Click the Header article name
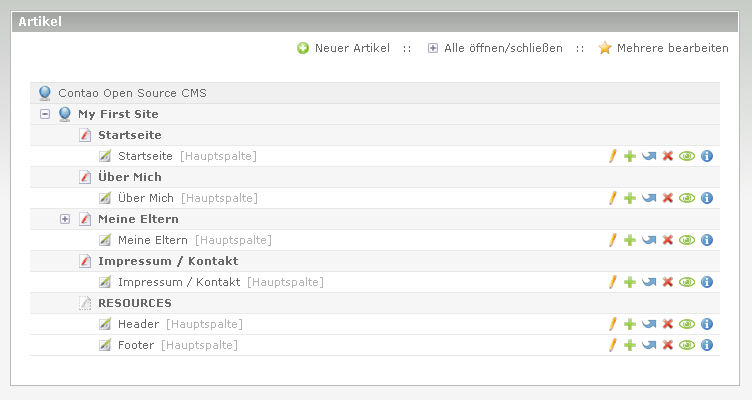The width and height of the screenshot is (752, 400). (138, 324)
